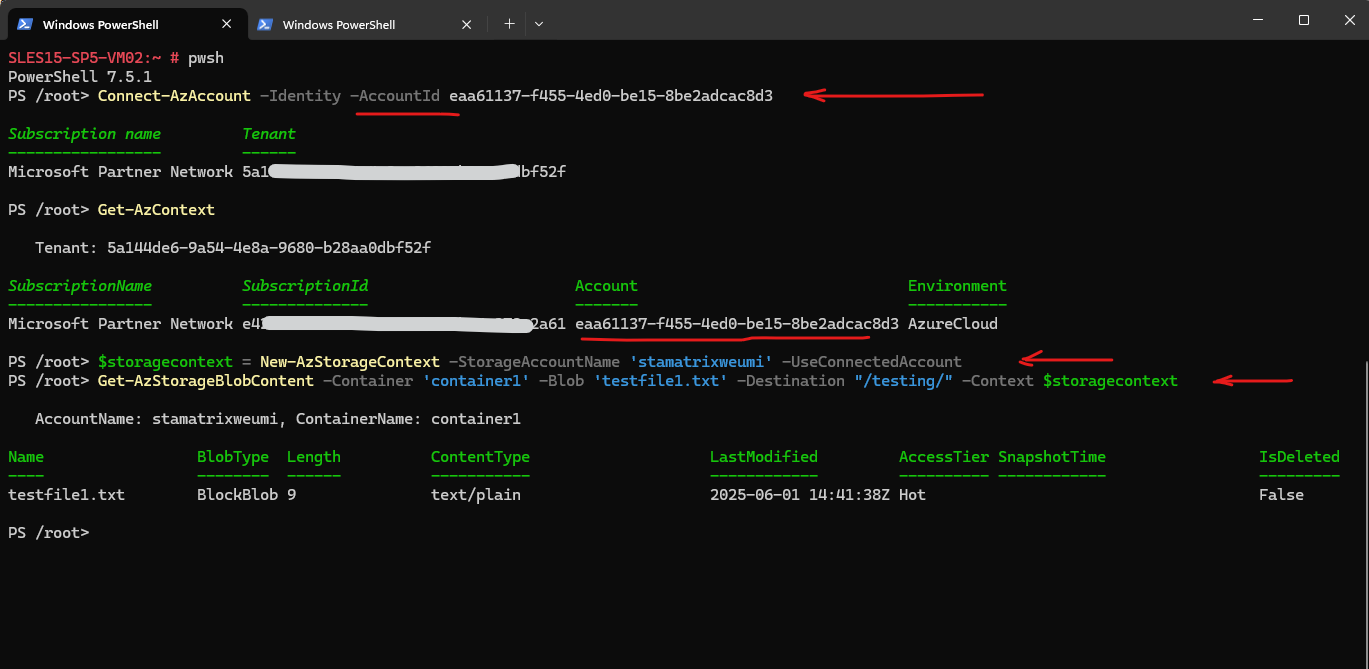The image size is (1369, 669).
Task: Minimize the terminal window
Action: (1257, 20)
